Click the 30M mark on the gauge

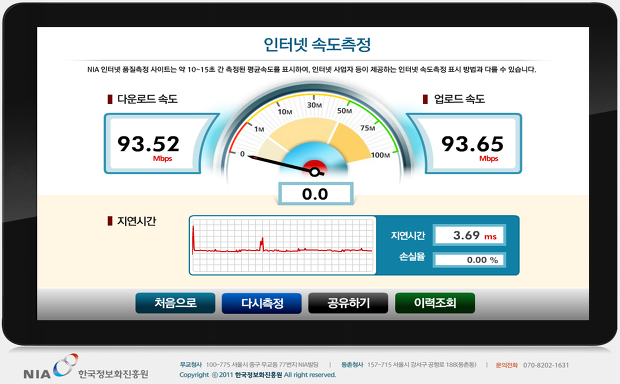coord(314,105)
